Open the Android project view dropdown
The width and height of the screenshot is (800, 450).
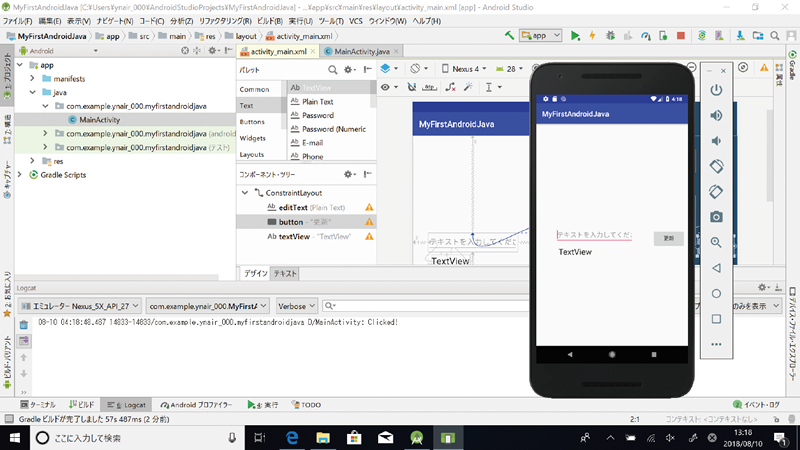pyautogui.click(x=59, y=51)
